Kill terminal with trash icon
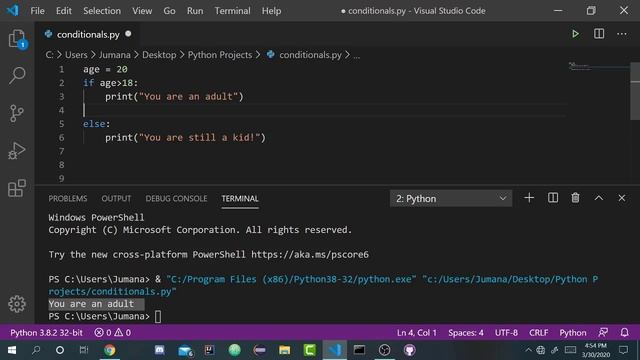 point(576,198)
